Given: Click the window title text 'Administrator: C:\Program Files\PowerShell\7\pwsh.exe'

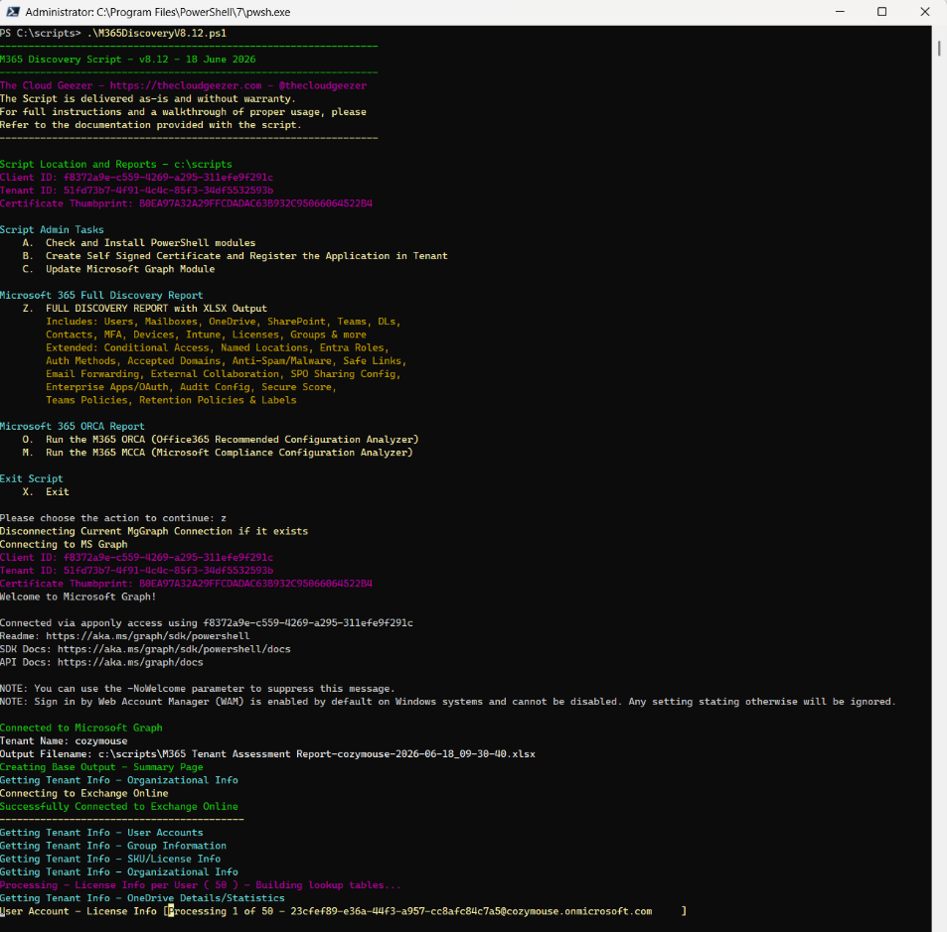Looking at the screenshot, I should pyautogui.click(x=158, y=12).
